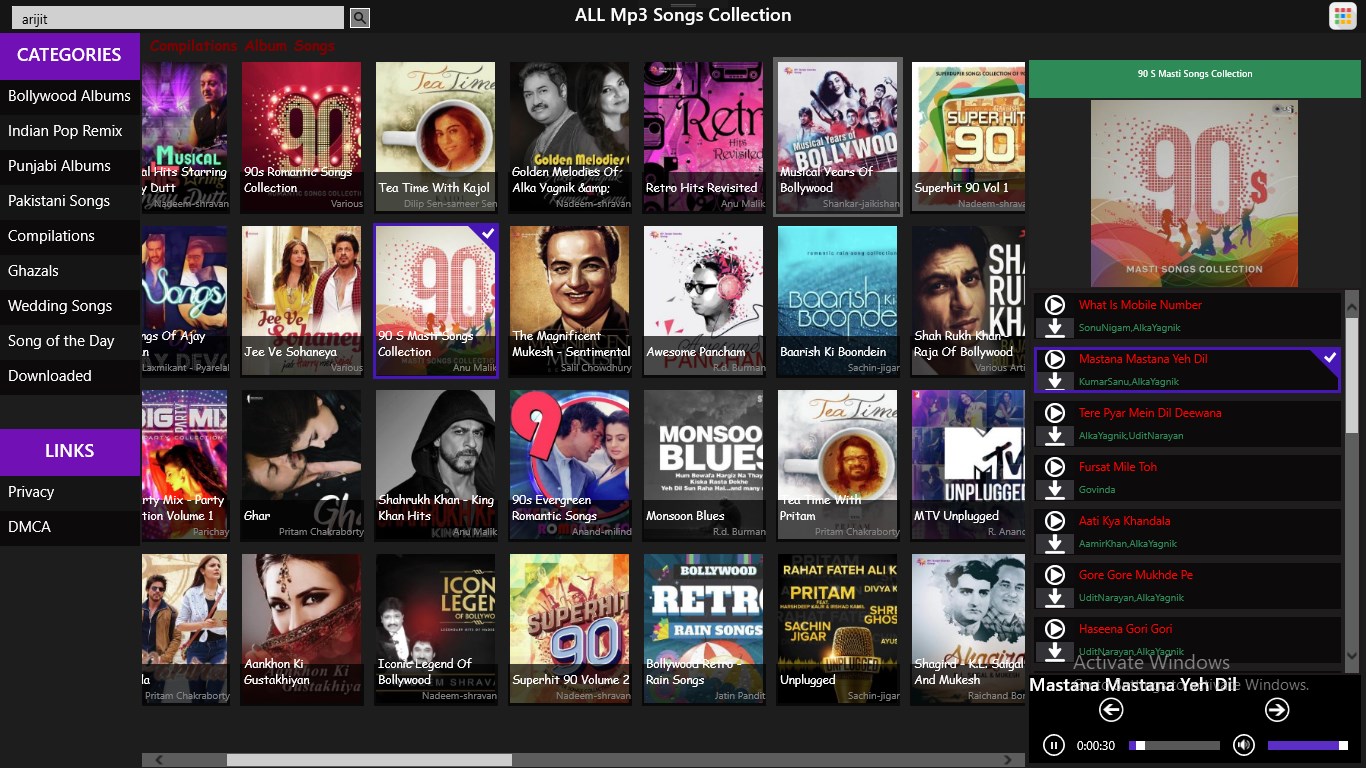This screenshot has height=768, width=1366.
Task: Play the song Aati Kya Khandala
Action: tap(1054, 521)
